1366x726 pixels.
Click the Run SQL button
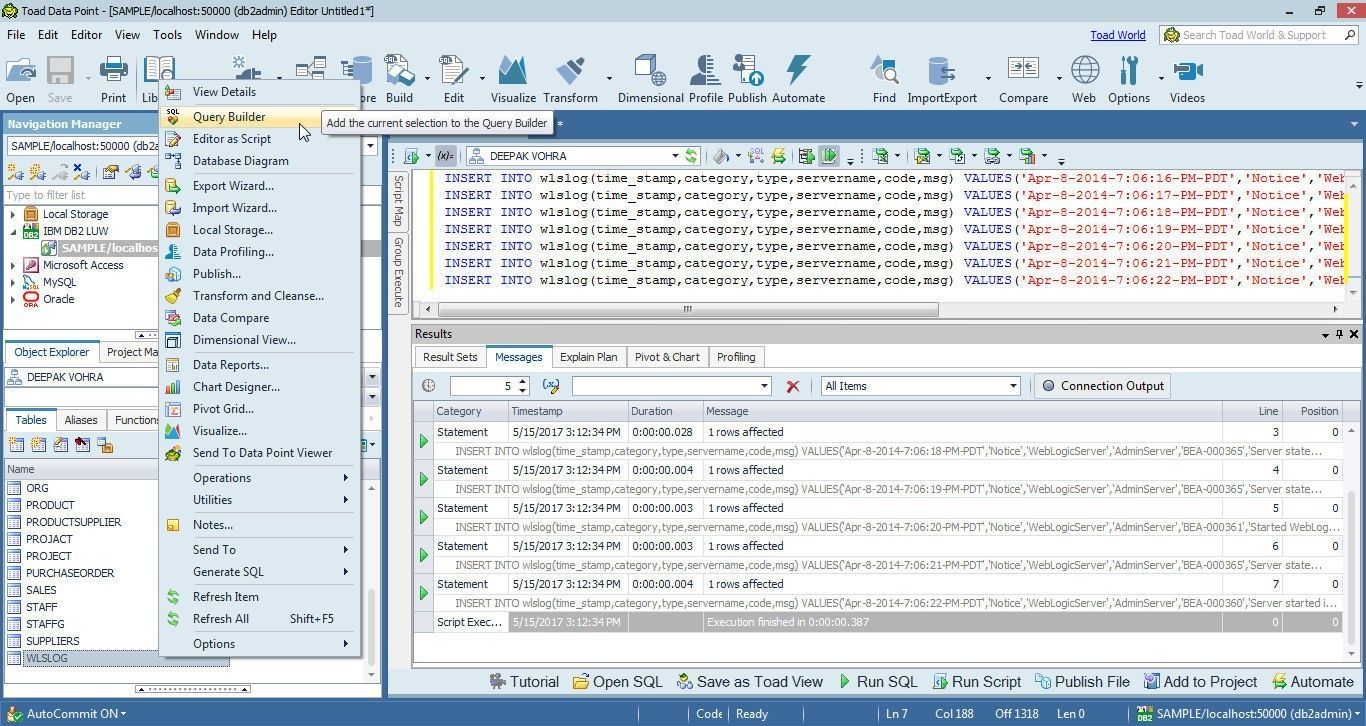pyautogui.click(x=877, y=682)
